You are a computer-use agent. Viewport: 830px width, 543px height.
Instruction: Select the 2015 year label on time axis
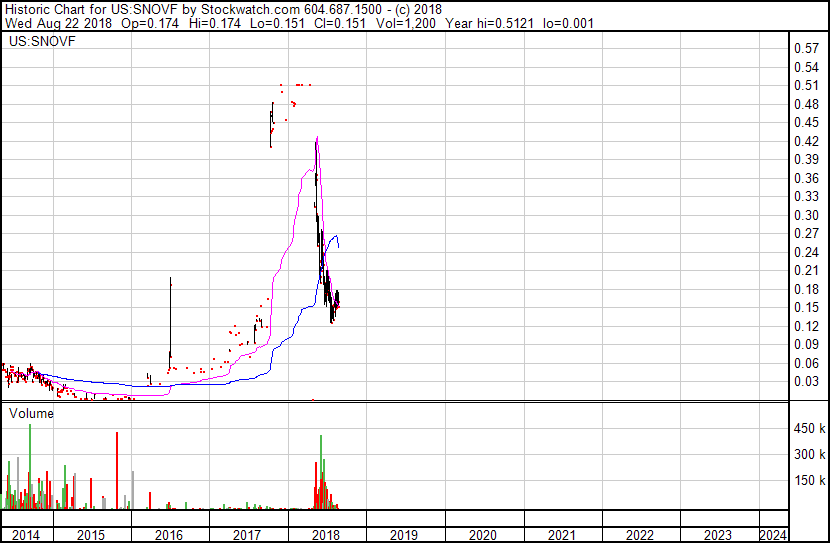(91, 535)
